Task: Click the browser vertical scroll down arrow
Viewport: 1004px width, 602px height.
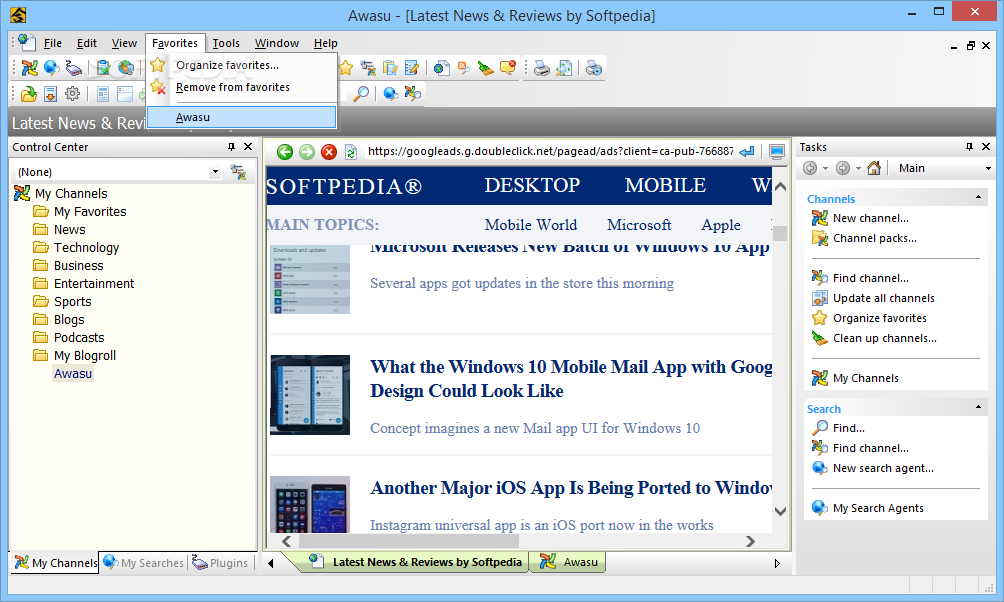Action: point(780,511)
